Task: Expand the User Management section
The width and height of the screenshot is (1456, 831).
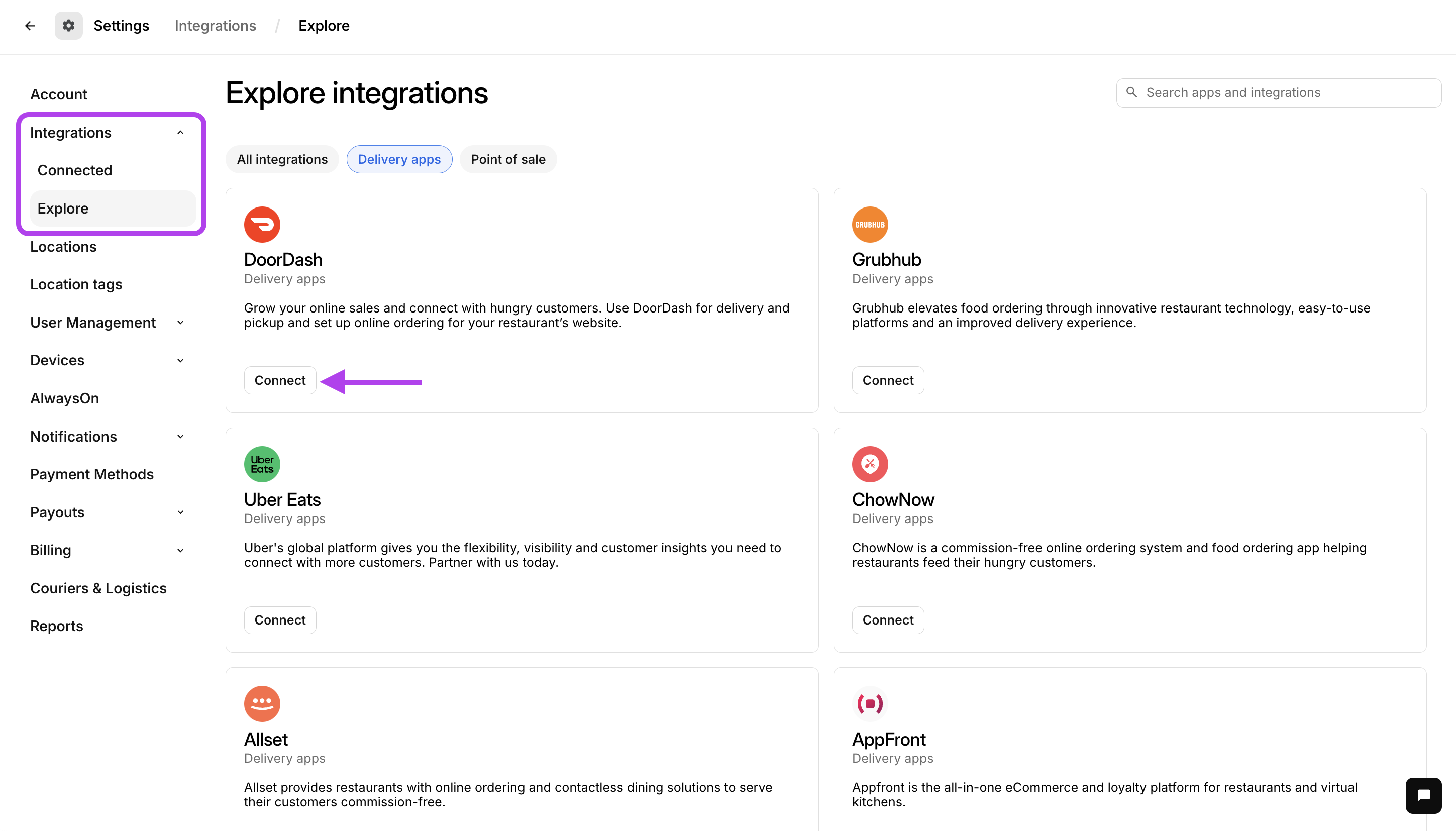Action: [180, 323]
